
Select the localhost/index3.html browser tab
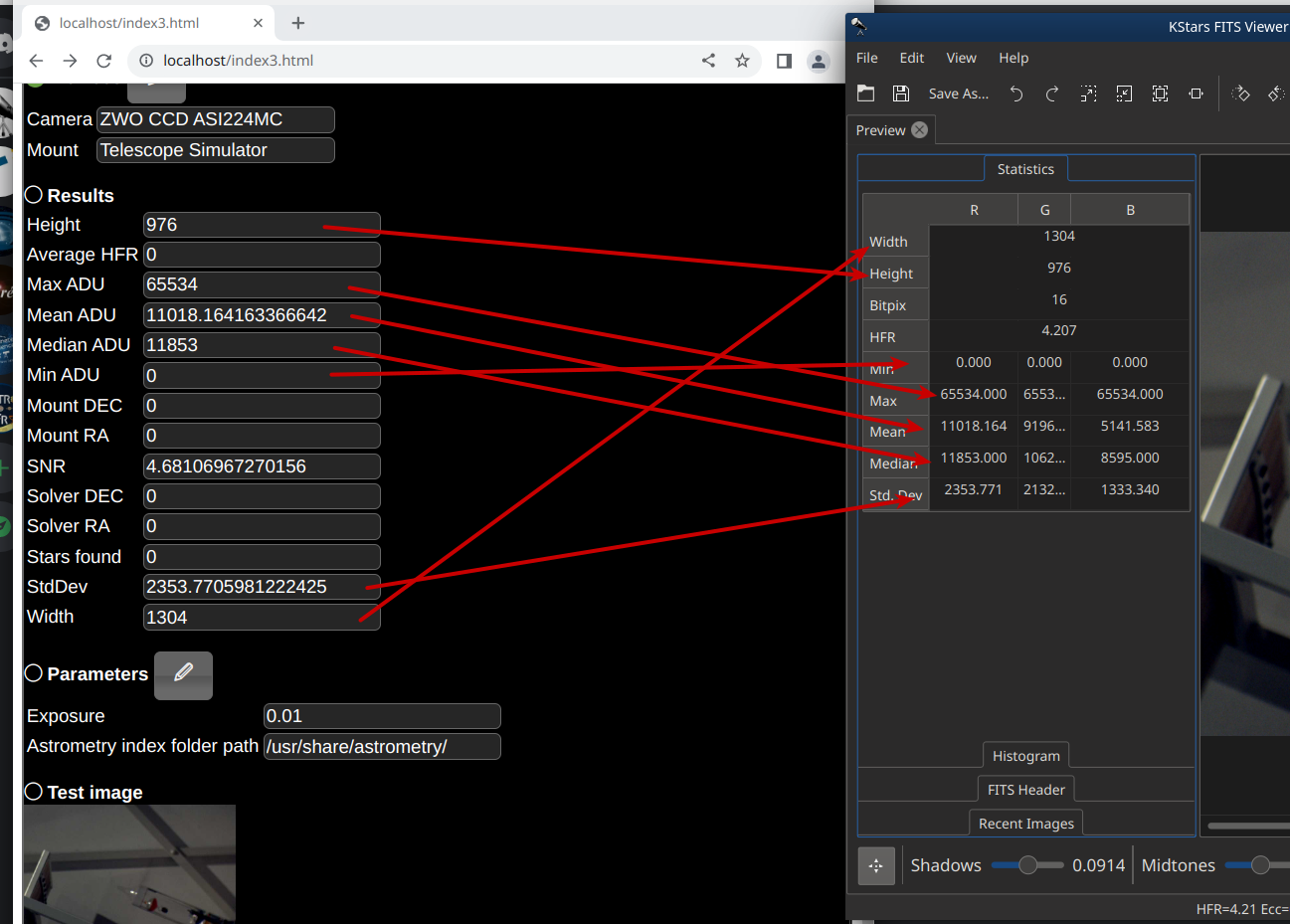pos(149,23)
